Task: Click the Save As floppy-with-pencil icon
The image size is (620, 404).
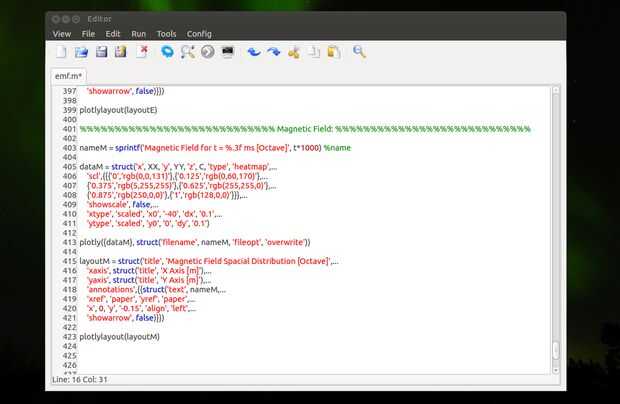Action: [x=121, y=52]
